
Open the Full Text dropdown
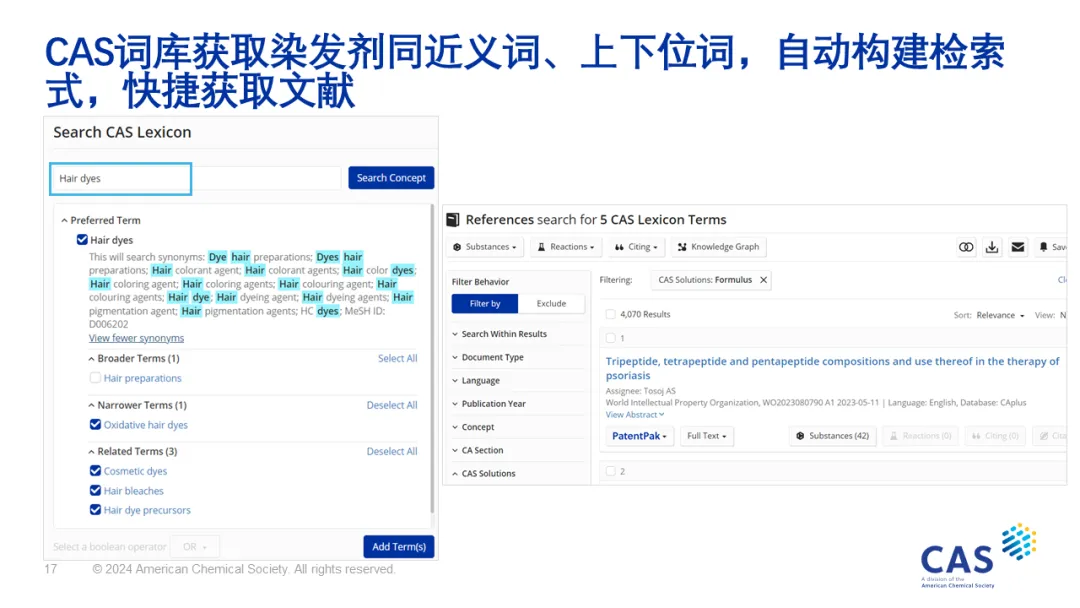(707, 436)
